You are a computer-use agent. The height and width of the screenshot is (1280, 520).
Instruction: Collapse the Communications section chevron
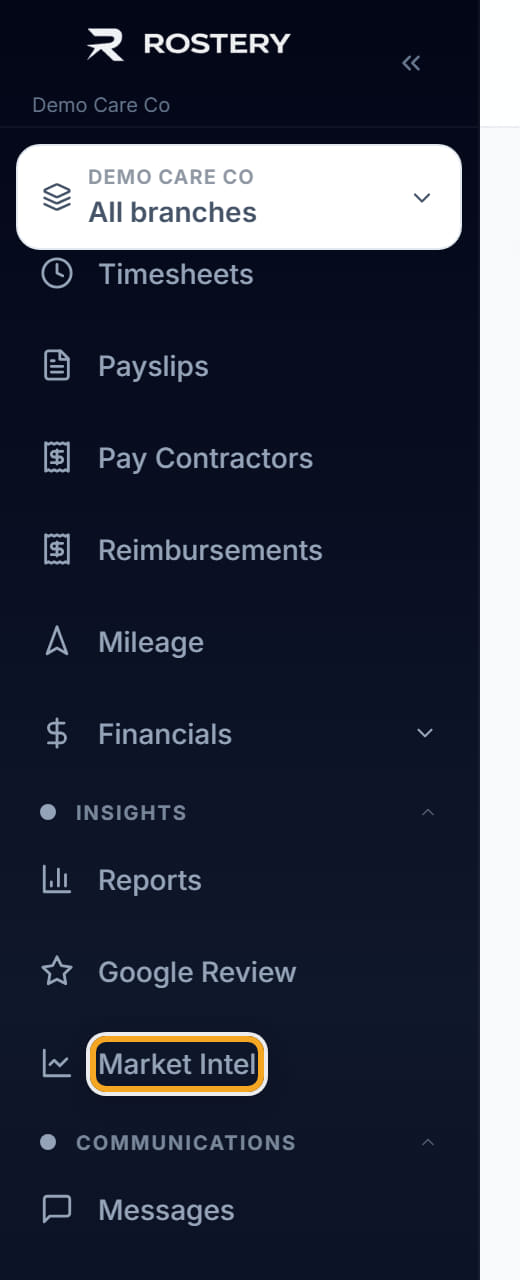click(428, 1142)
